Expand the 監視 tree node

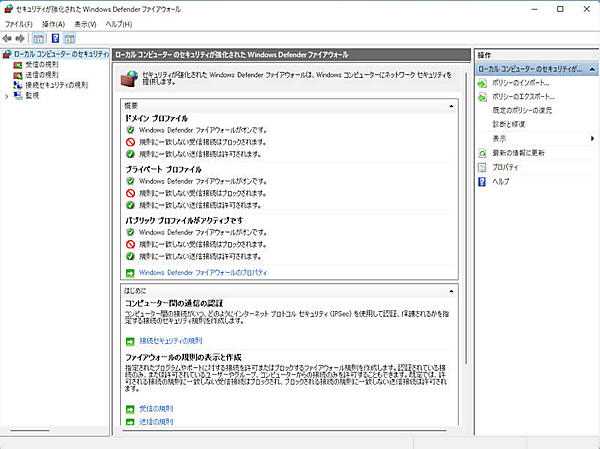point(5,96)
